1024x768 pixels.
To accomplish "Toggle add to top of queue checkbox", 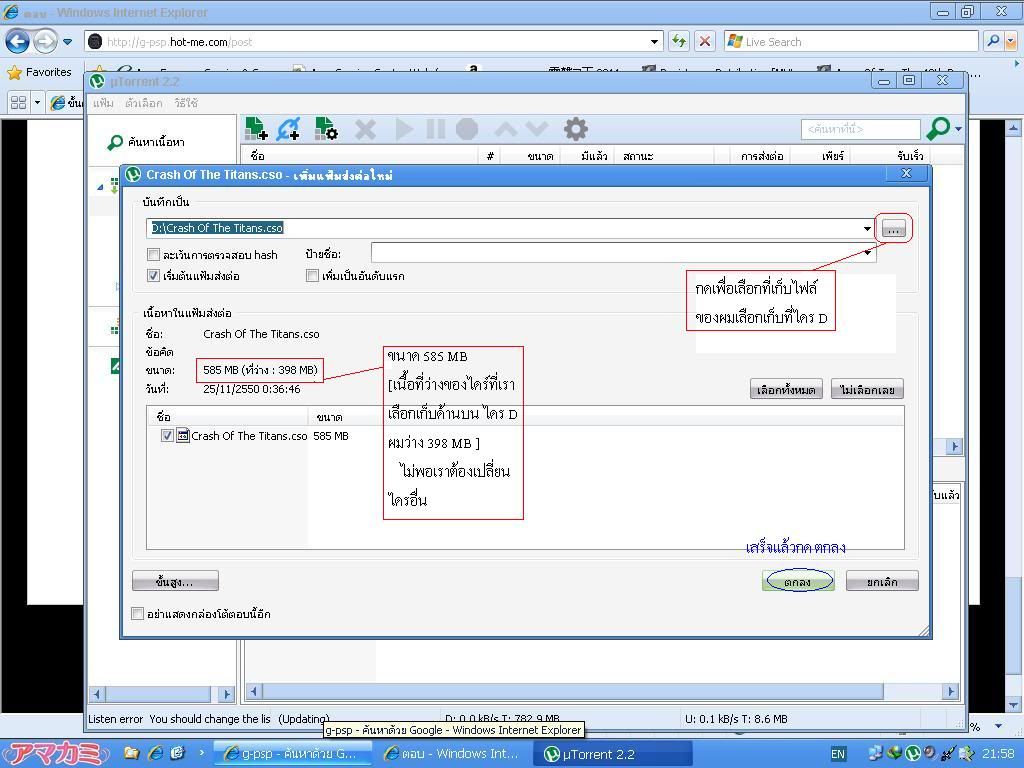I will click(312, 276).
